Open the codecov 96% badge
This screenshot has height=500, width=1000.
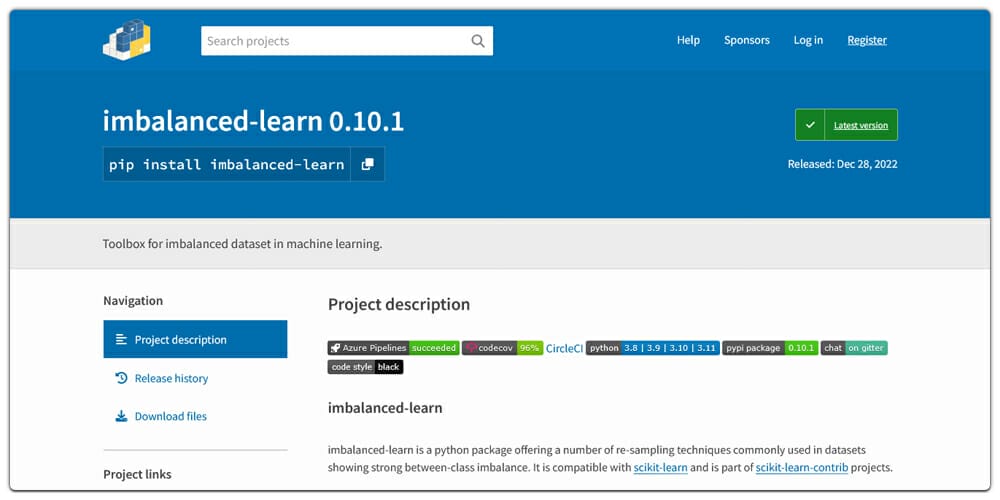coord(503,348)
